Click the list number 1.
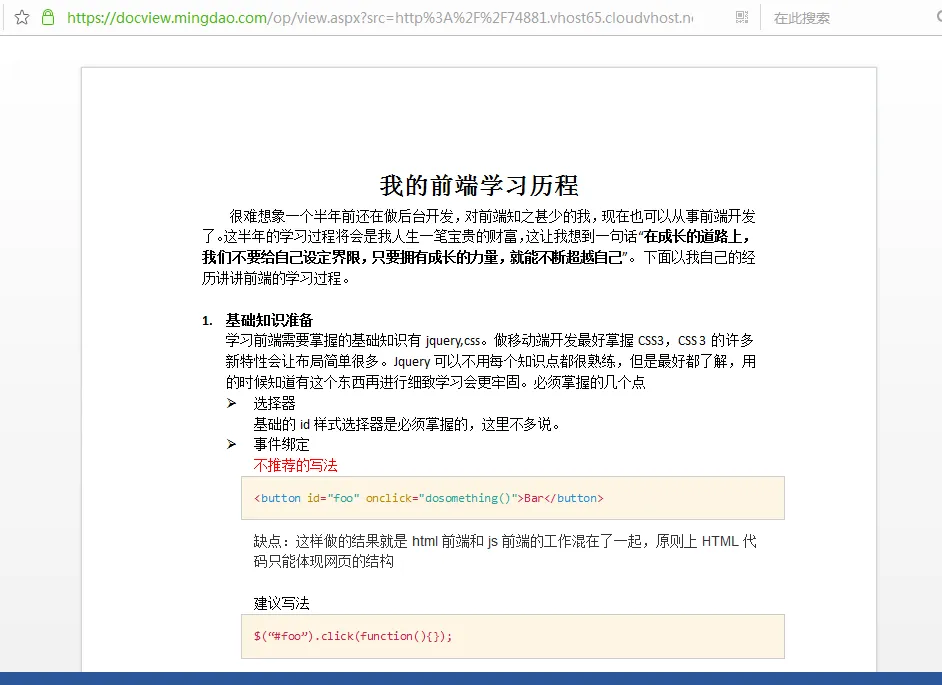 pos(207,321)
